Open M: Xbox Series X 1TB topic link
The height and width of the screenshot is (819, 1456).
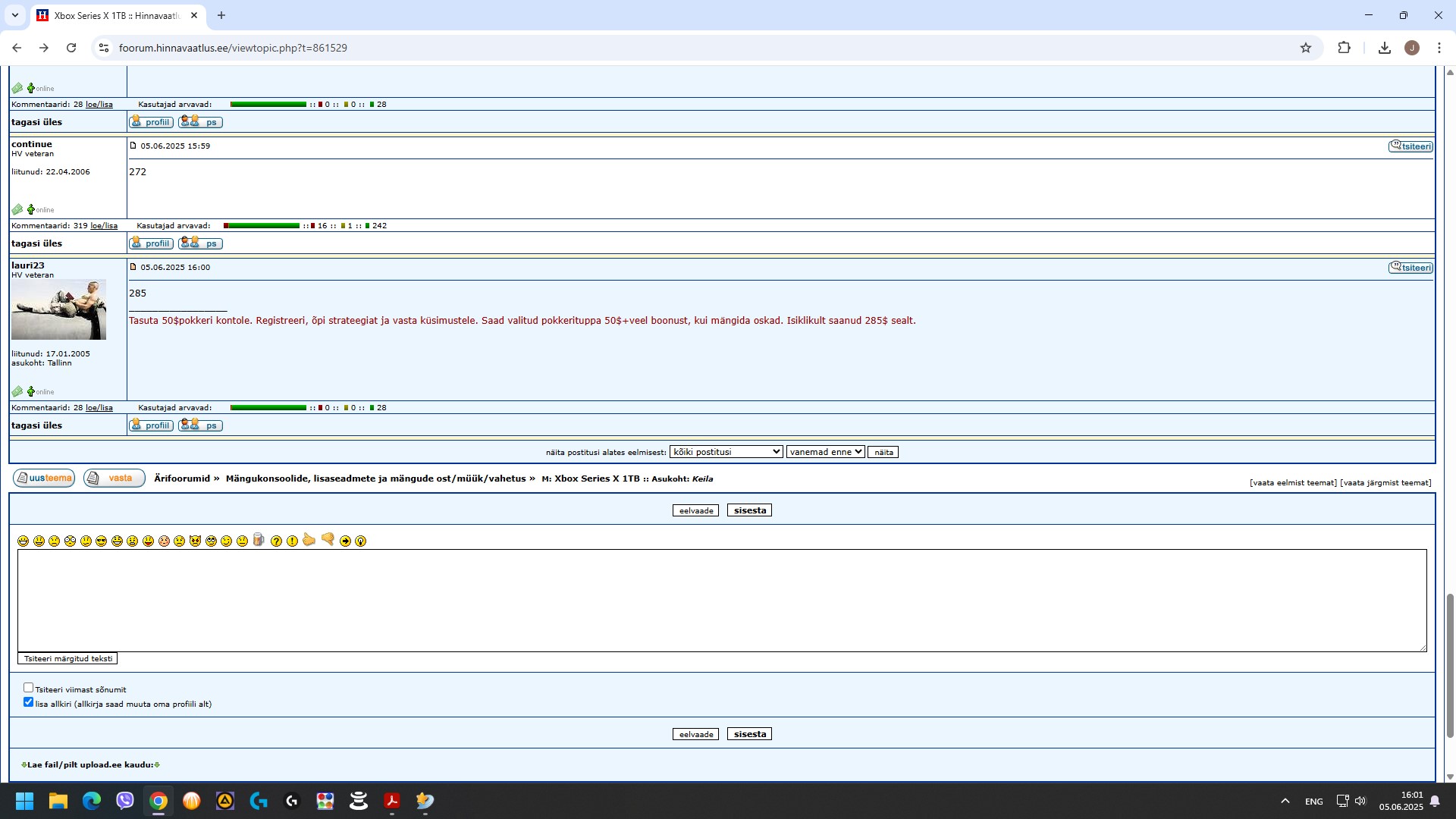pos(591,479)
